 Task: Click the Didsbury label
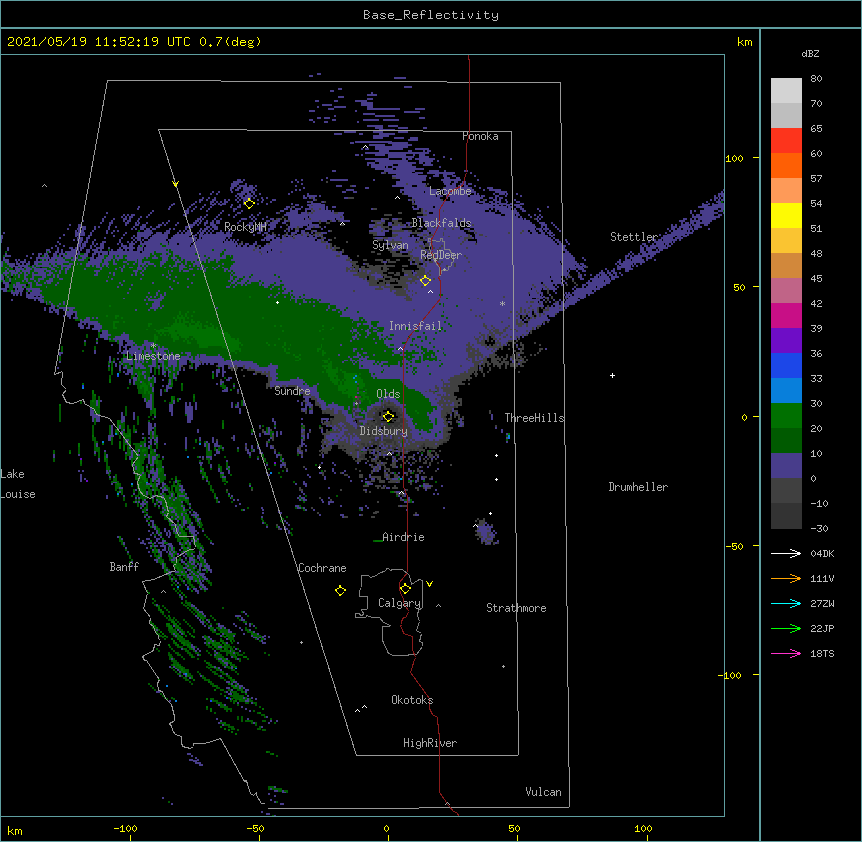point(383,431)
